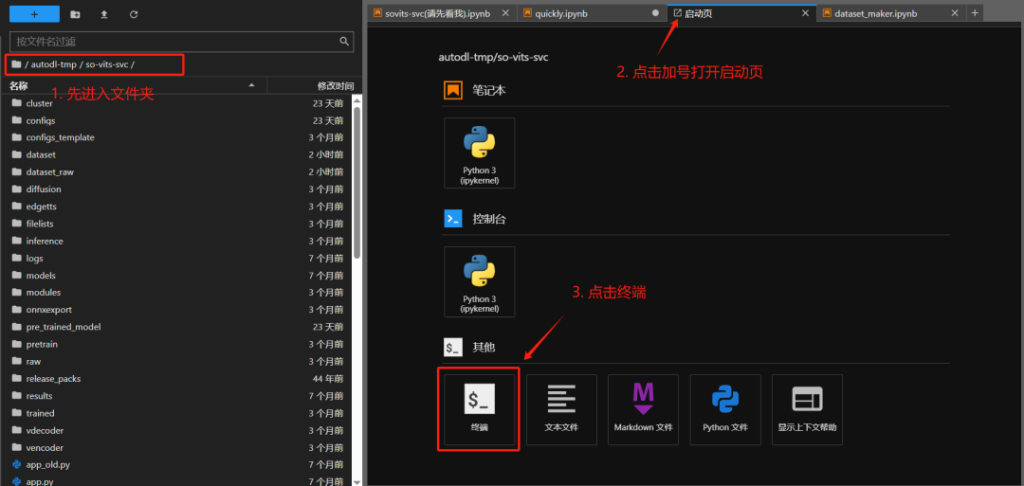Click the autodl-tmp breadcrumb path link

click(55, 64)
